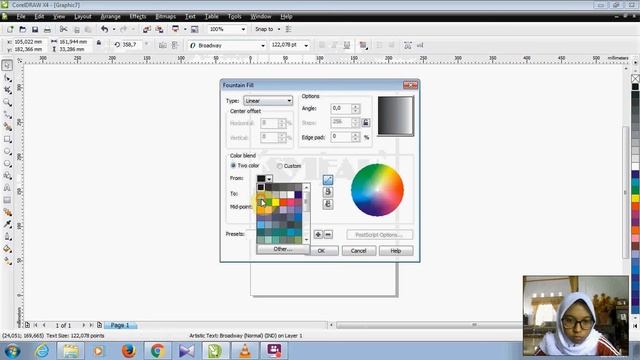Select the Two color radio button
Image resolution: width=640 pixels, height=360 pixels.
coord(233,165)
